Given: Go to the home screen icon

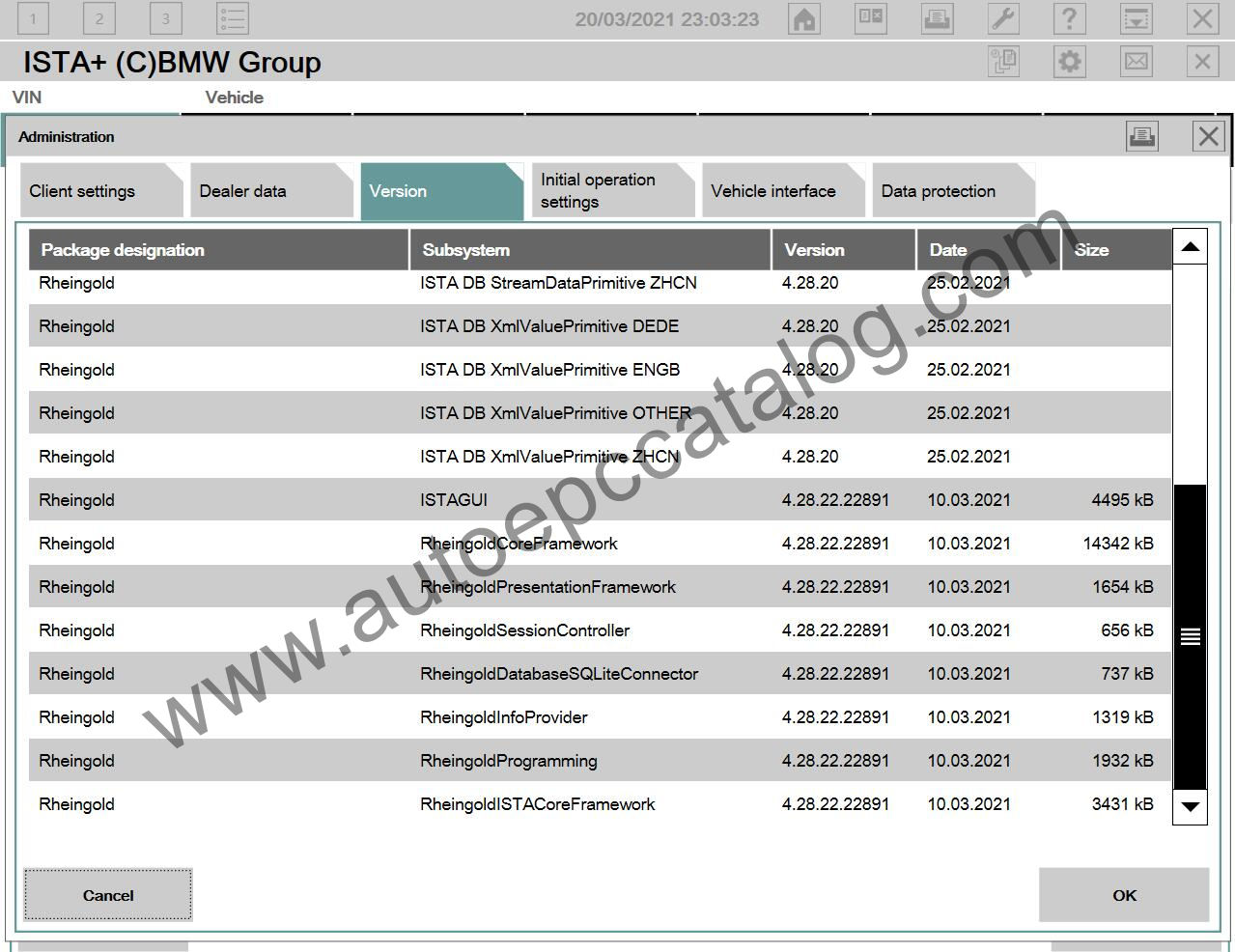Looking at the screenshot, I should [803, 18].
